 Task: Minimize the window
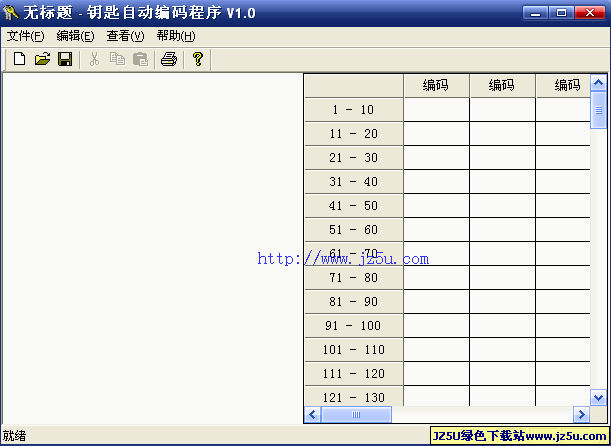(535, 13)
